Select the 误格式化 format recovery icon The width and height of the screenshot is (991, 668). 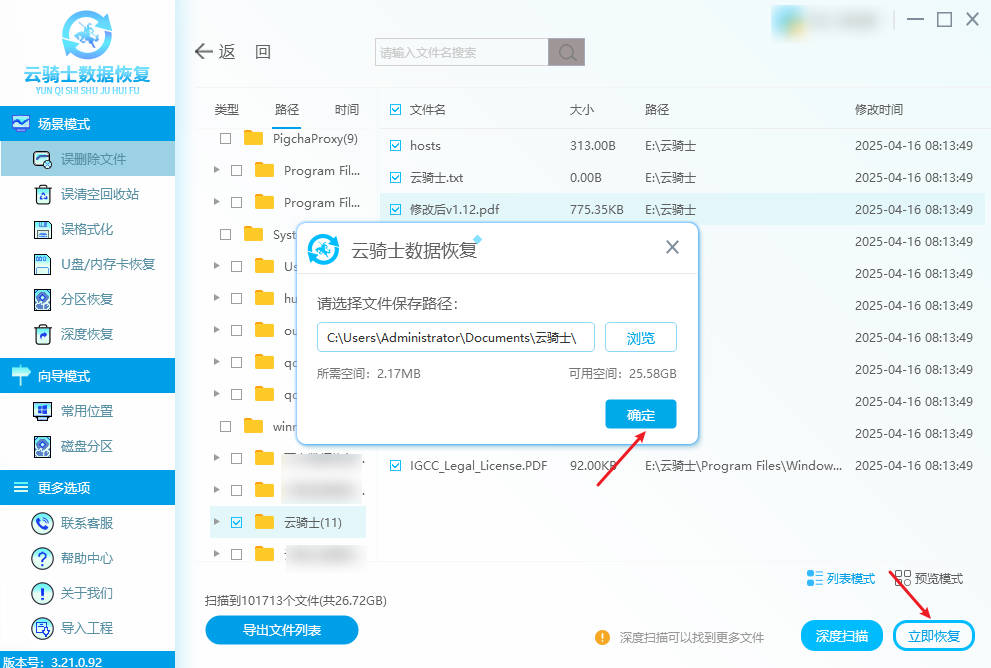coord(42,229)
